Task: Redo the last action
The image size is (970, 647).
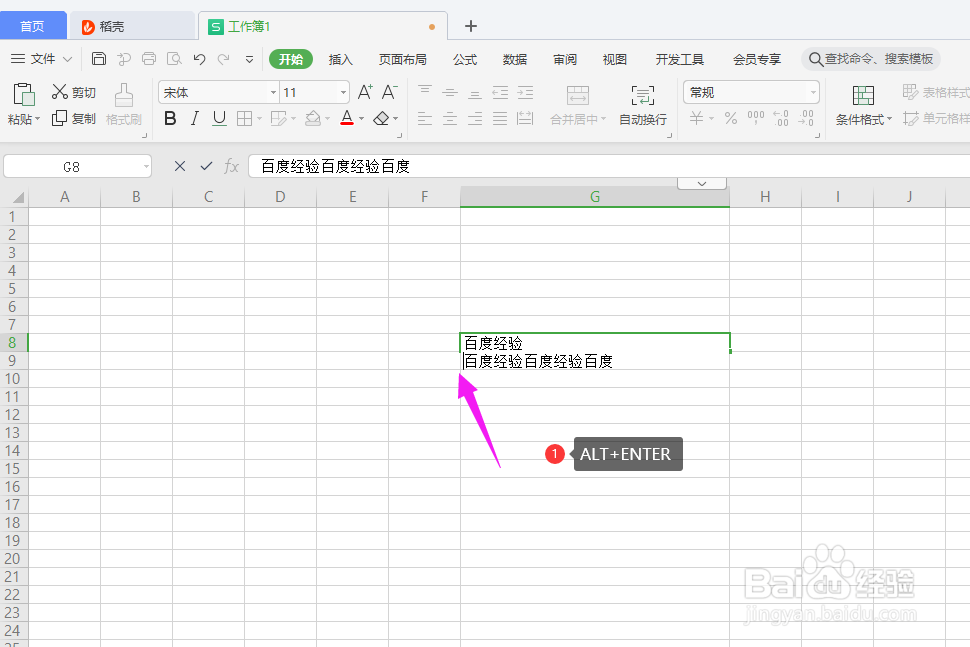Action: click(x=224, y=59)
